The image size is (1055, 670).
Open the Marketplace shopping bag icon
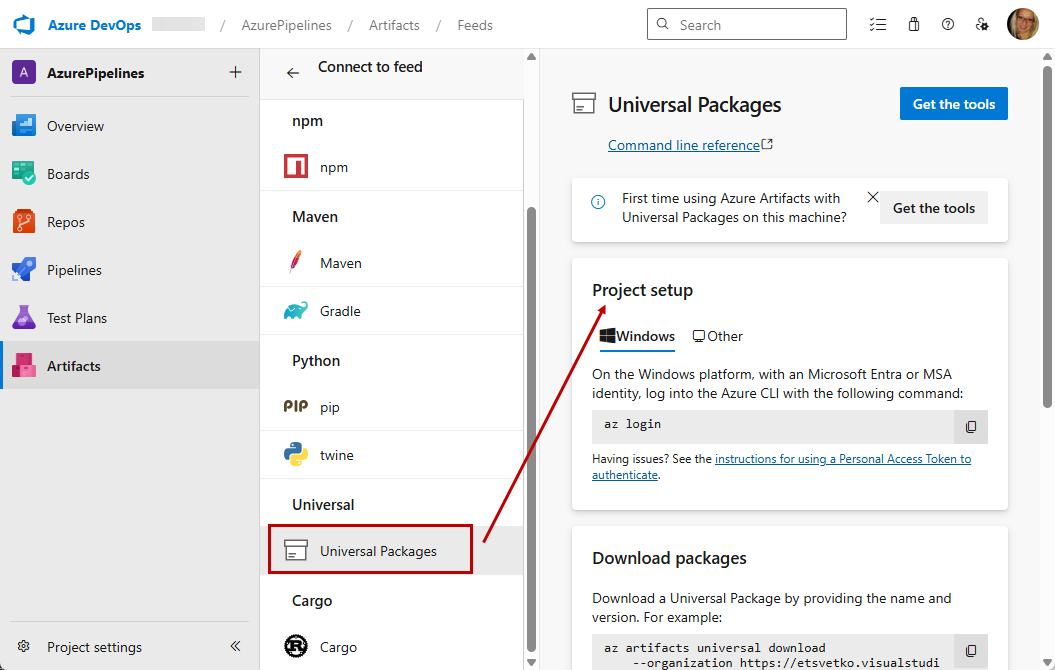coord(914,25)
